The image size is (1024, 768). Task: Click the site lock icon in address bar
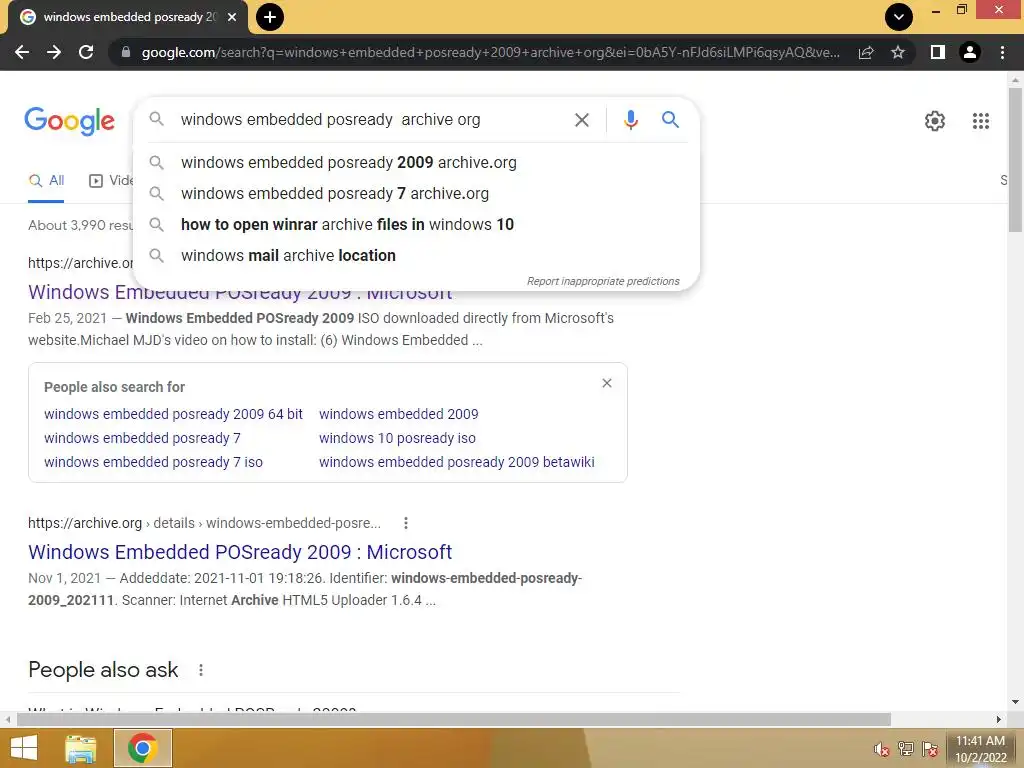(126, 52)
